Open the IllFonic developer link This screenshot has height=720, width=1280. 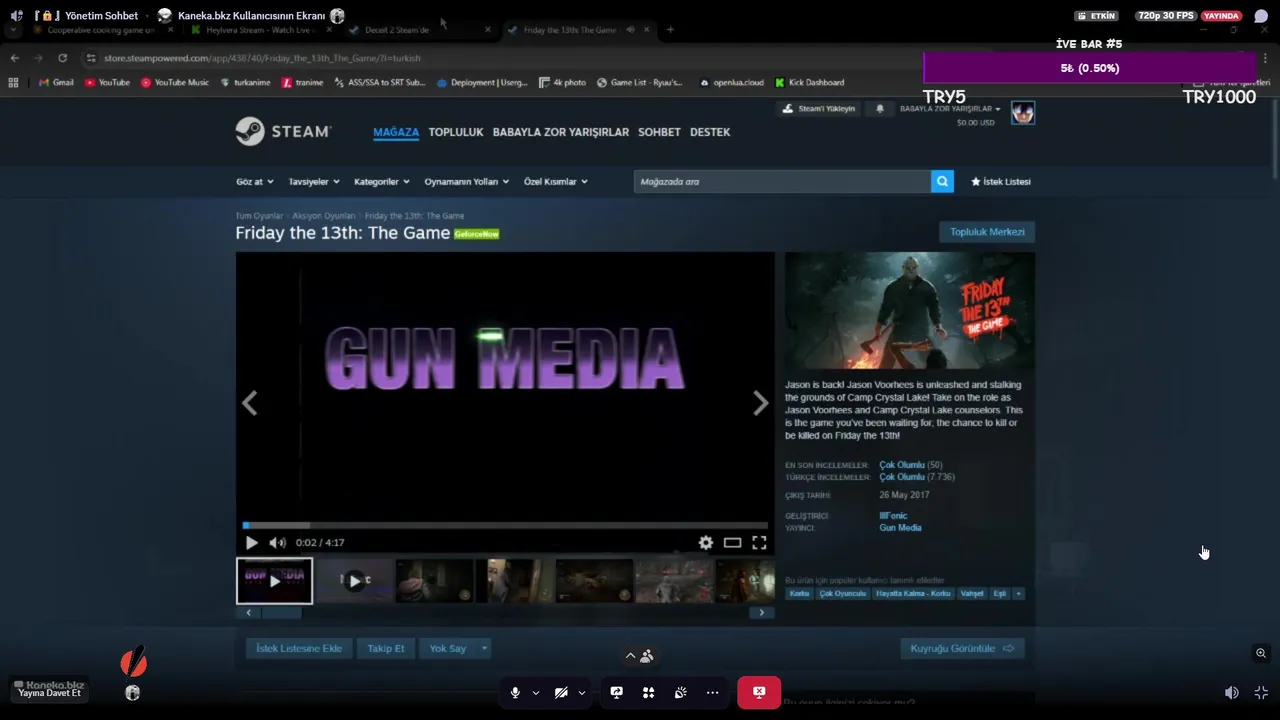(893, 516)
